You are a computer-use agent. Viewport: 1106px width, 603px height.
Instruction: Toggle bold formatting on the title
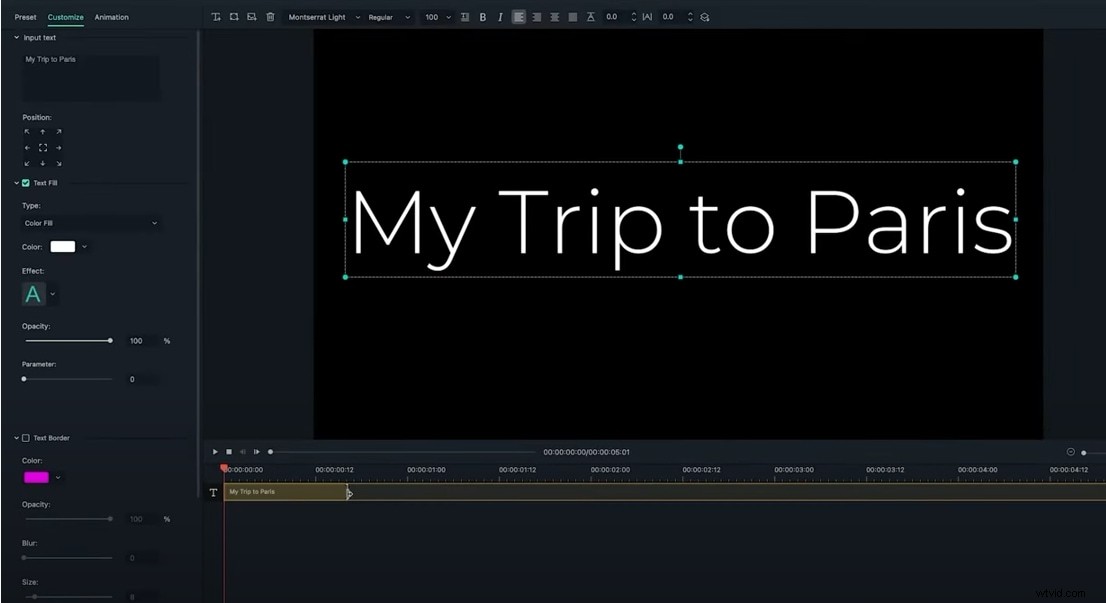483,17
